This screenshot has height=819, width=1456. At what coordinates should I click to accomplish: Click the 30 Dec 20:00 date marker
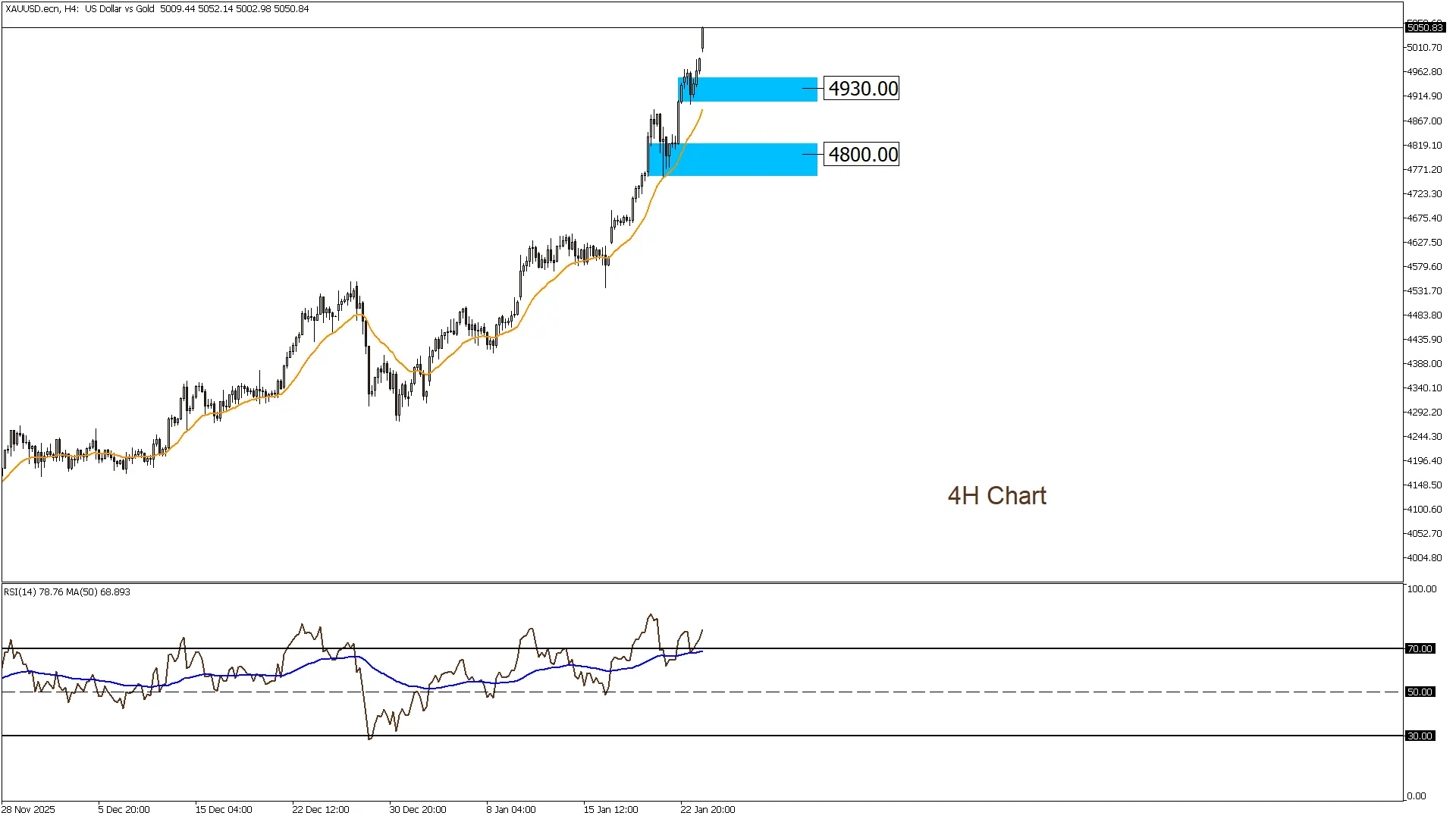418,810
